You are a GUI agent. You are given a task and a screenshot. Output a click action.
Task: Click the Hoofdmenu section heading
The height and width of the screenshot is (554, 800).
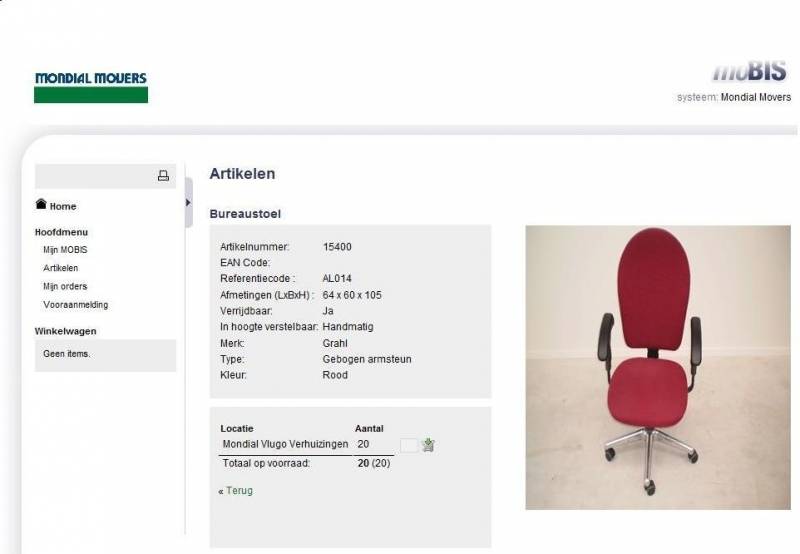coord(61,232)
